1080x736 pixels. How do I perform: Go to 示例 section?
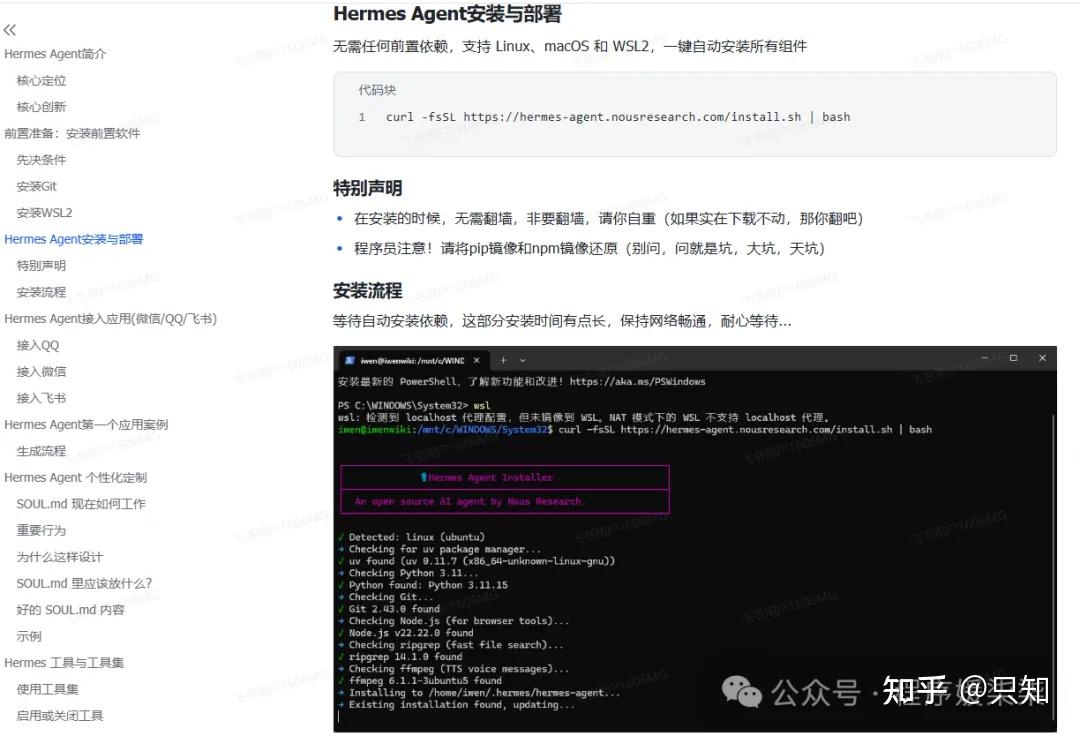pos(29,636)
